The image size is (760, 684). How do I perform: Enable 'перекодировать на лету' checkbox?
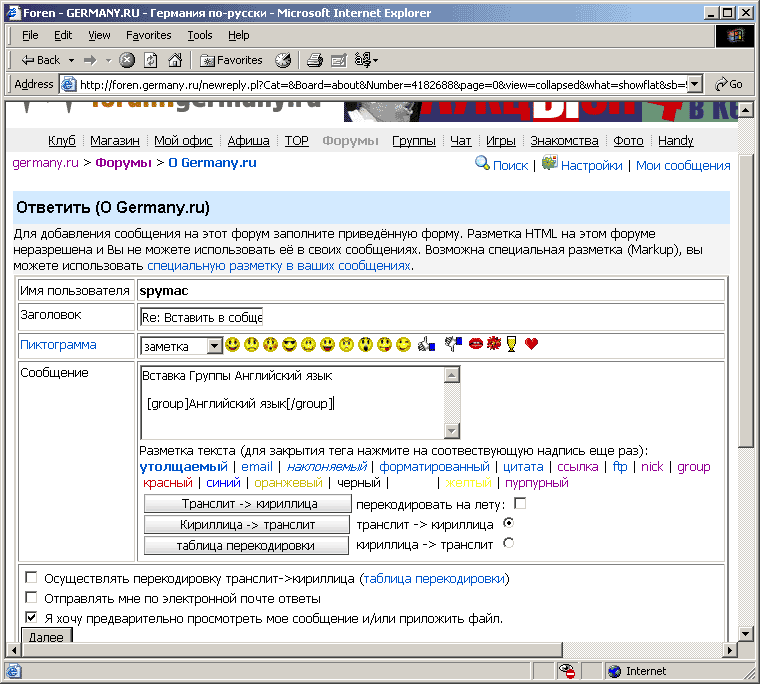[x=520, y=503]
